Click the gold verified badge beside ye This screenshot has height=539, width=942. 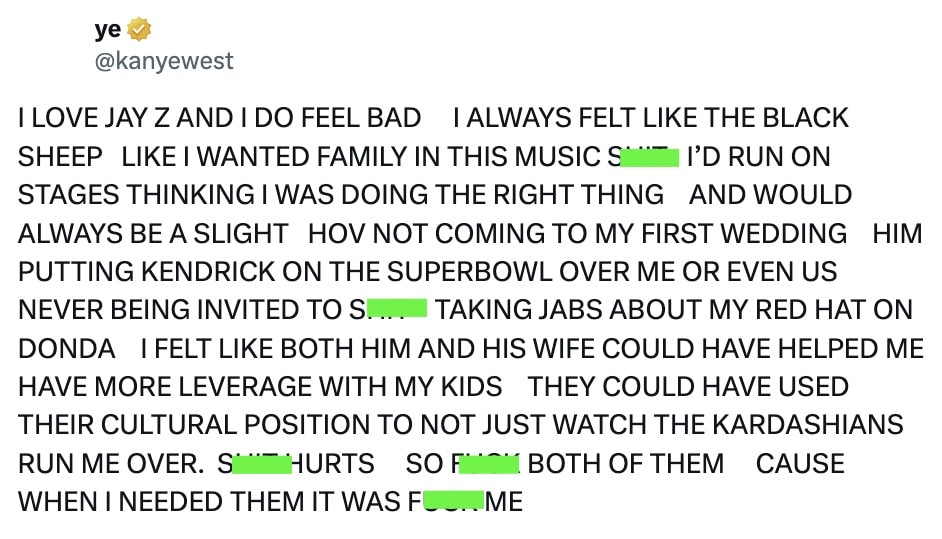[x=138, y=31]
